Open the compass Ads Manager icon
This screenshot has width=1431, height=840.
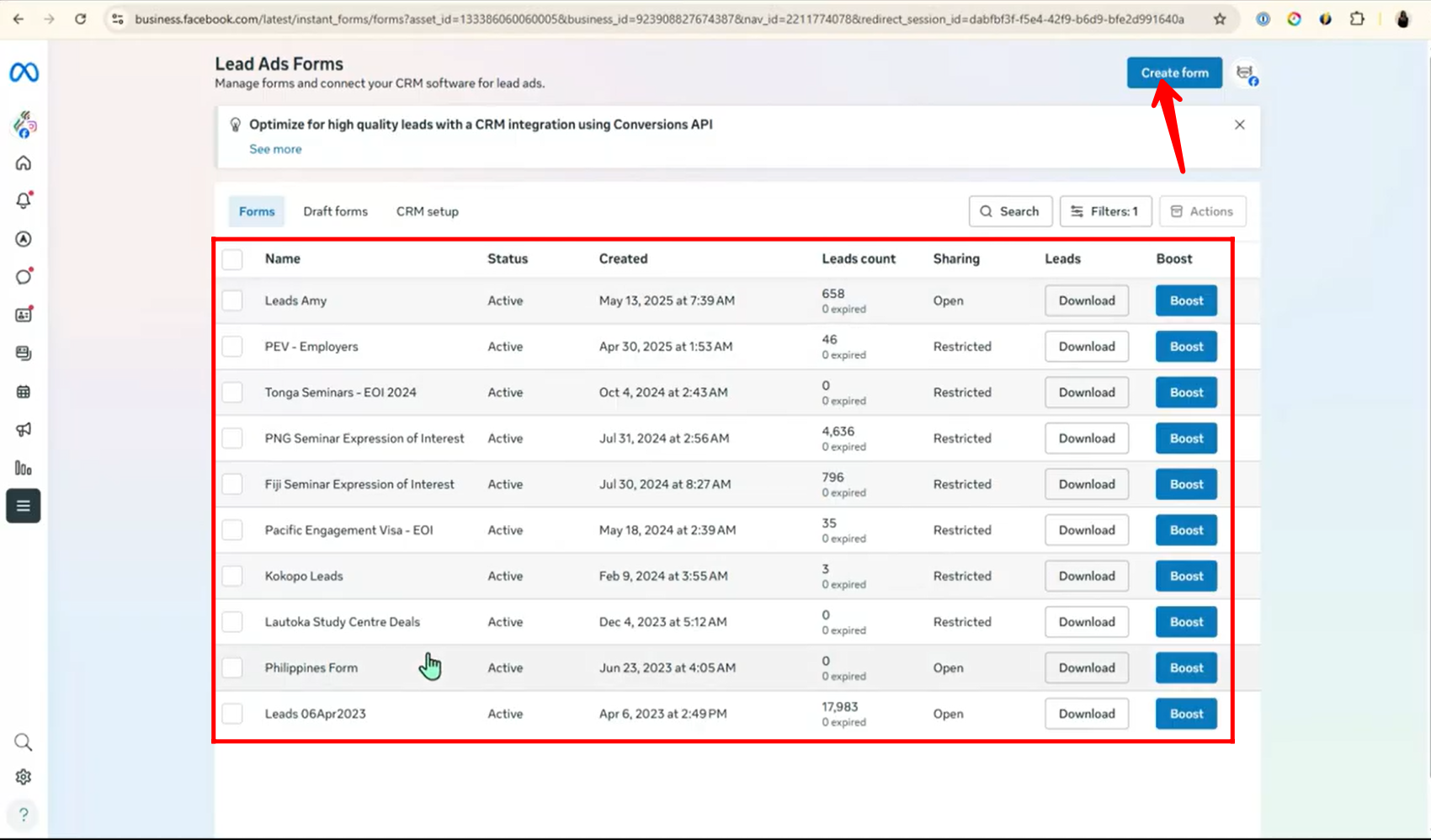[x=24, y=239]
